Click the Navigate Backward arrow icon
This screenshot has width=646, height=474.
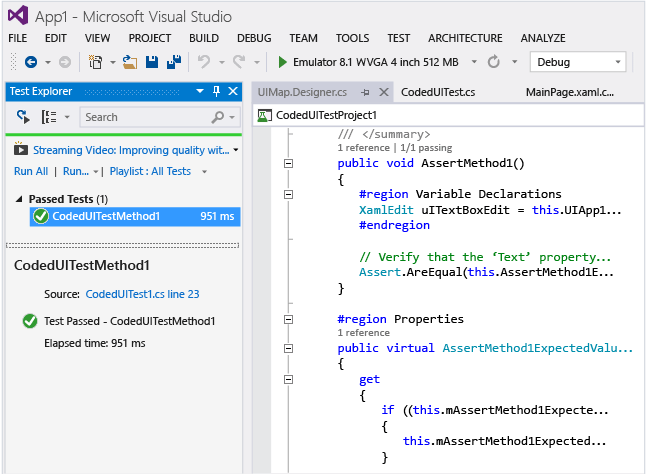(31, 62)
